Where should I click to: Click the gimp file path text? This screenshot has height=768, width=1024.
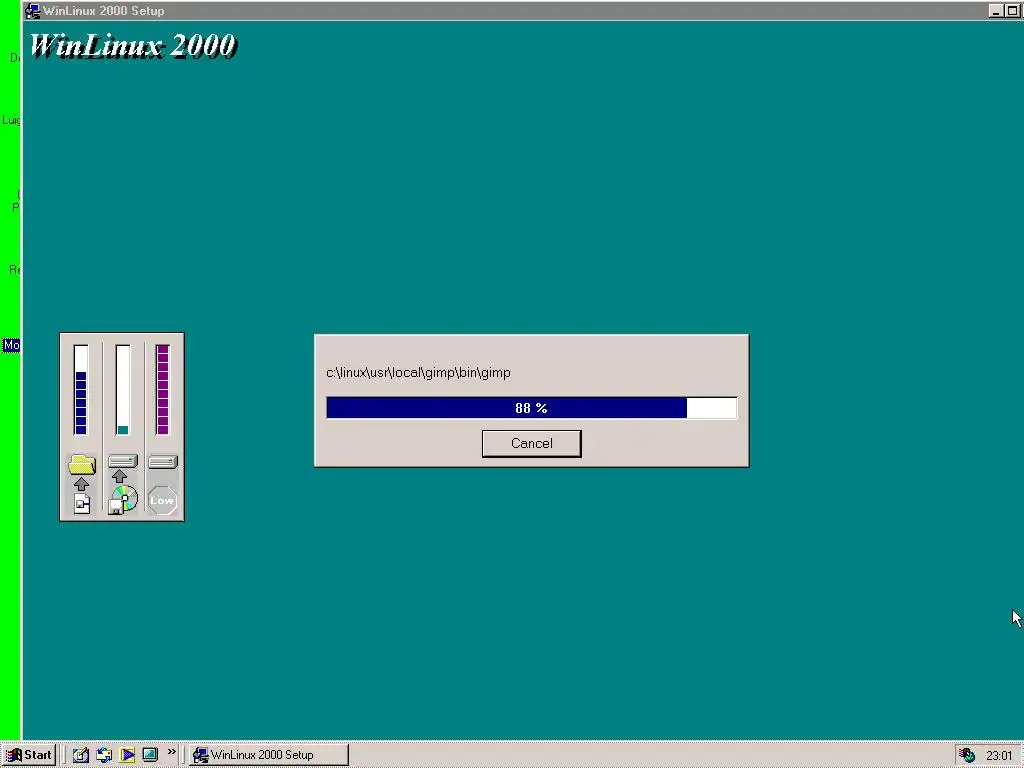[418, 372]
